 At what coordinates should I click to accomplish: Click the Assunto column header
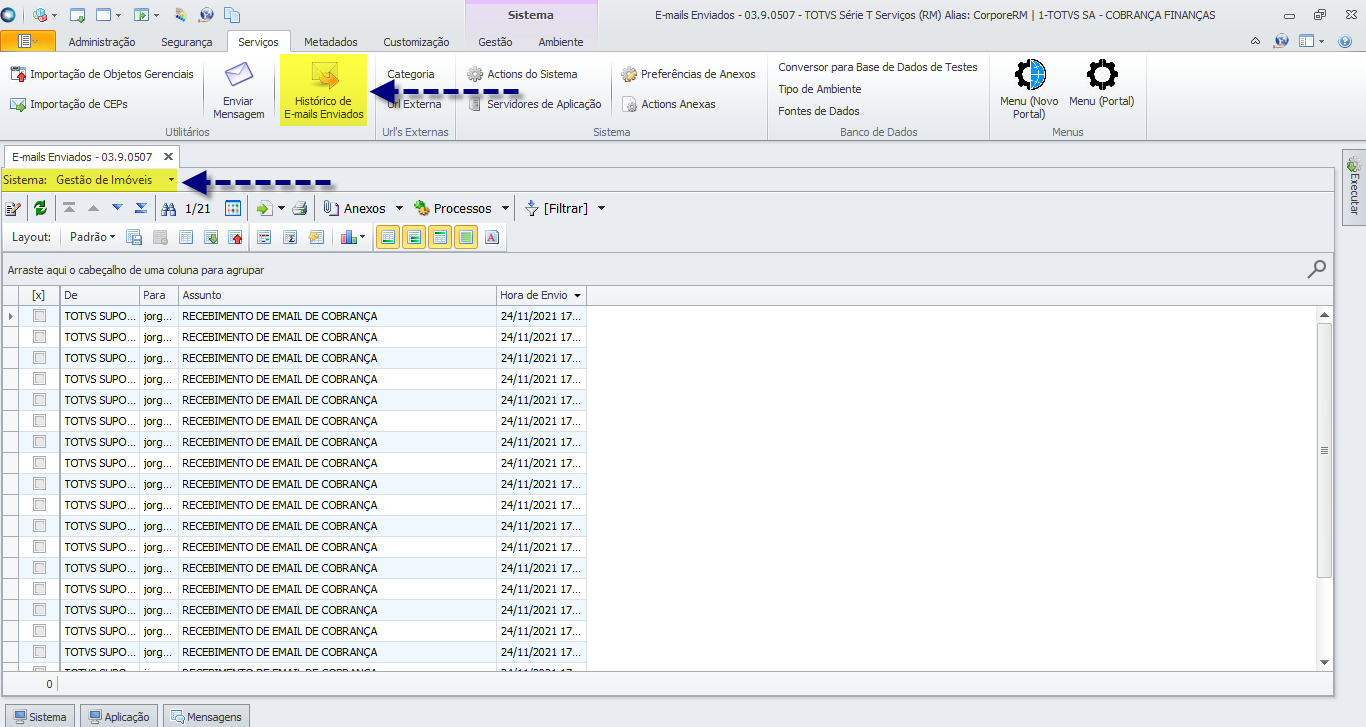point(338,295)
